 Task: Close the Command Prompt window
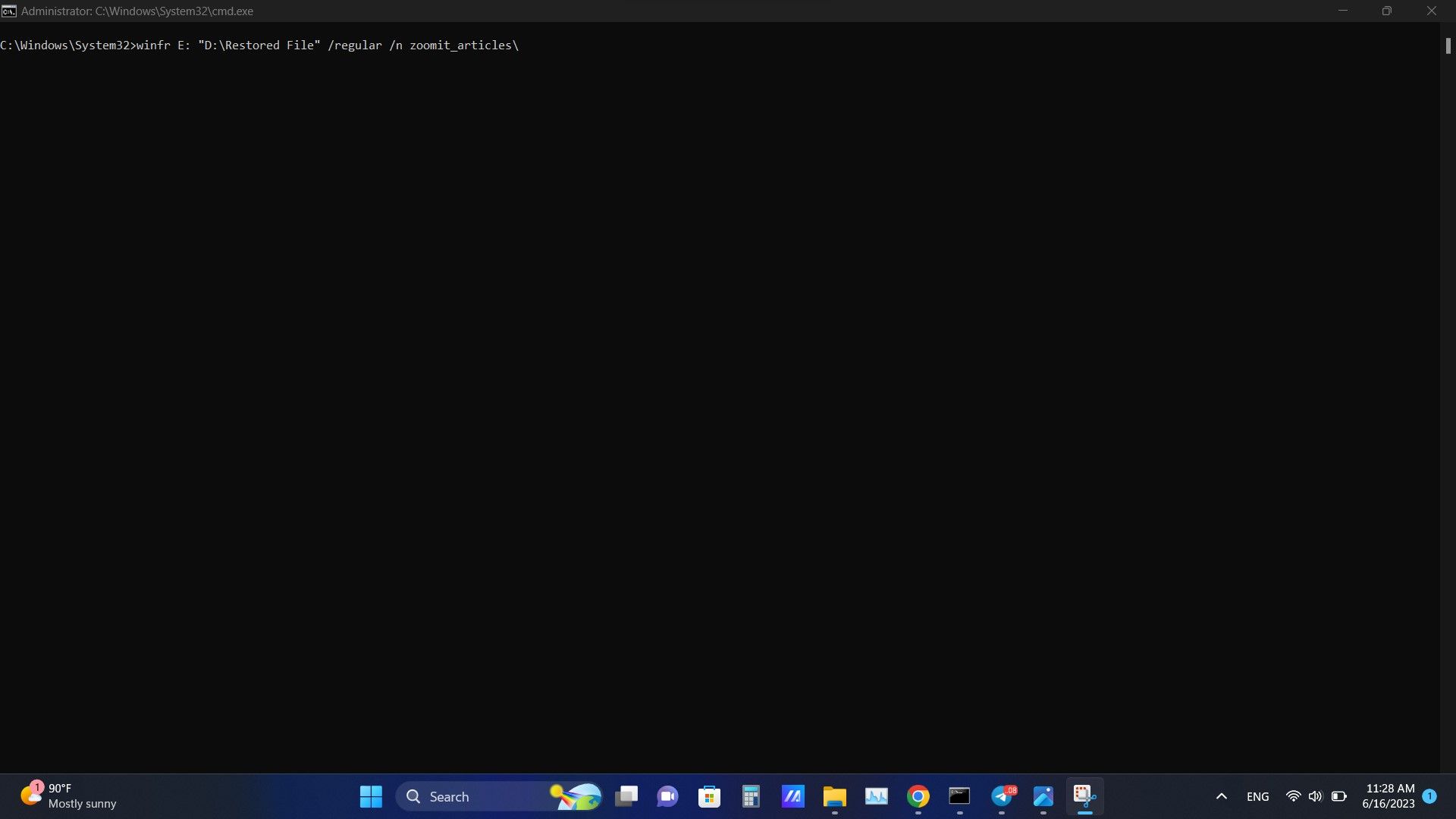pyautogui.click(x=1431, y=11)
